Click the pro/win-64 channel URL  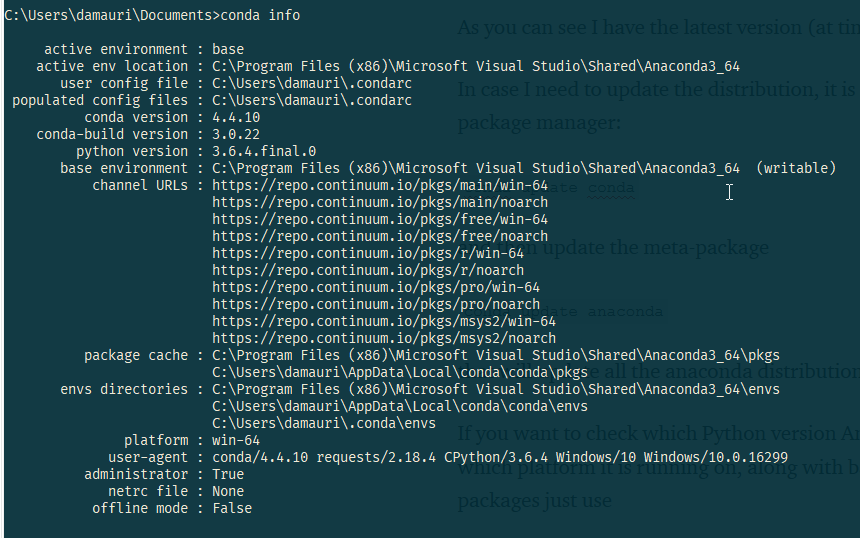pos(376,287)
